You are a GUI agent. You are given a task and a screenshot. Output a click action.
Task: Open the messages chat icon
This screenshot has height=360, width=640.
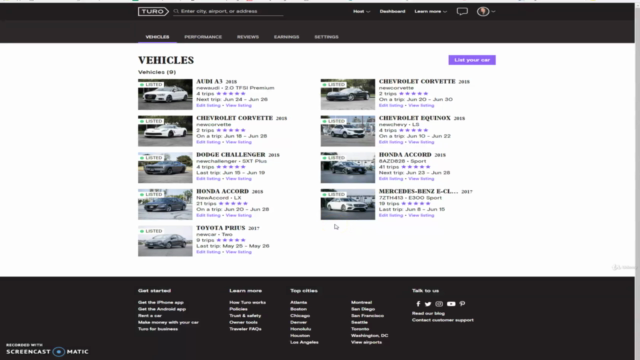462,11
